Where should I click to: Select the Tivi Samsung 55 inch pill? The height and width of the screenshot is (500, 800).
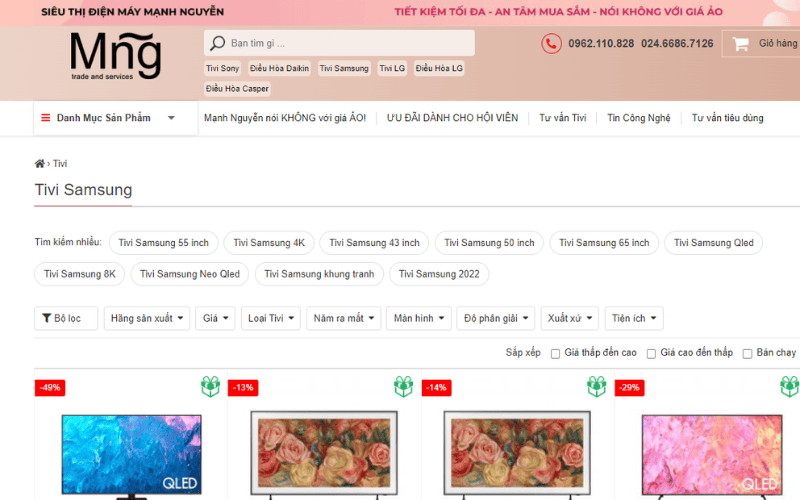point(164,243)
